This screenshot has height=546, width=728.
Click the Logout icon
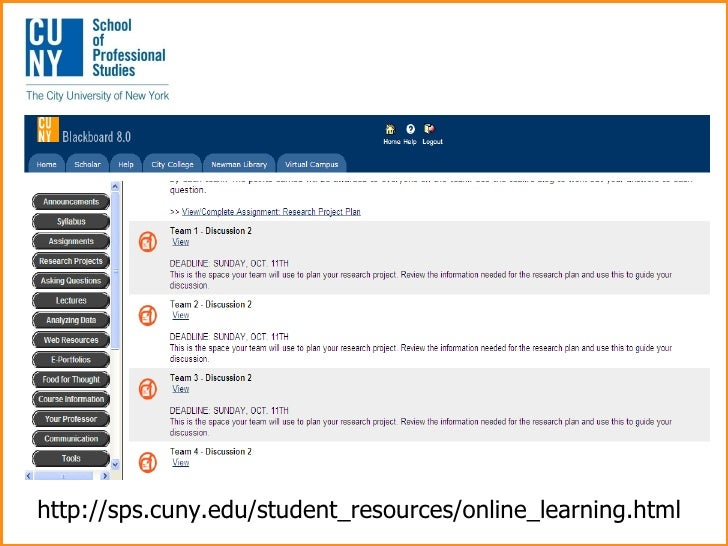point(429,129)
